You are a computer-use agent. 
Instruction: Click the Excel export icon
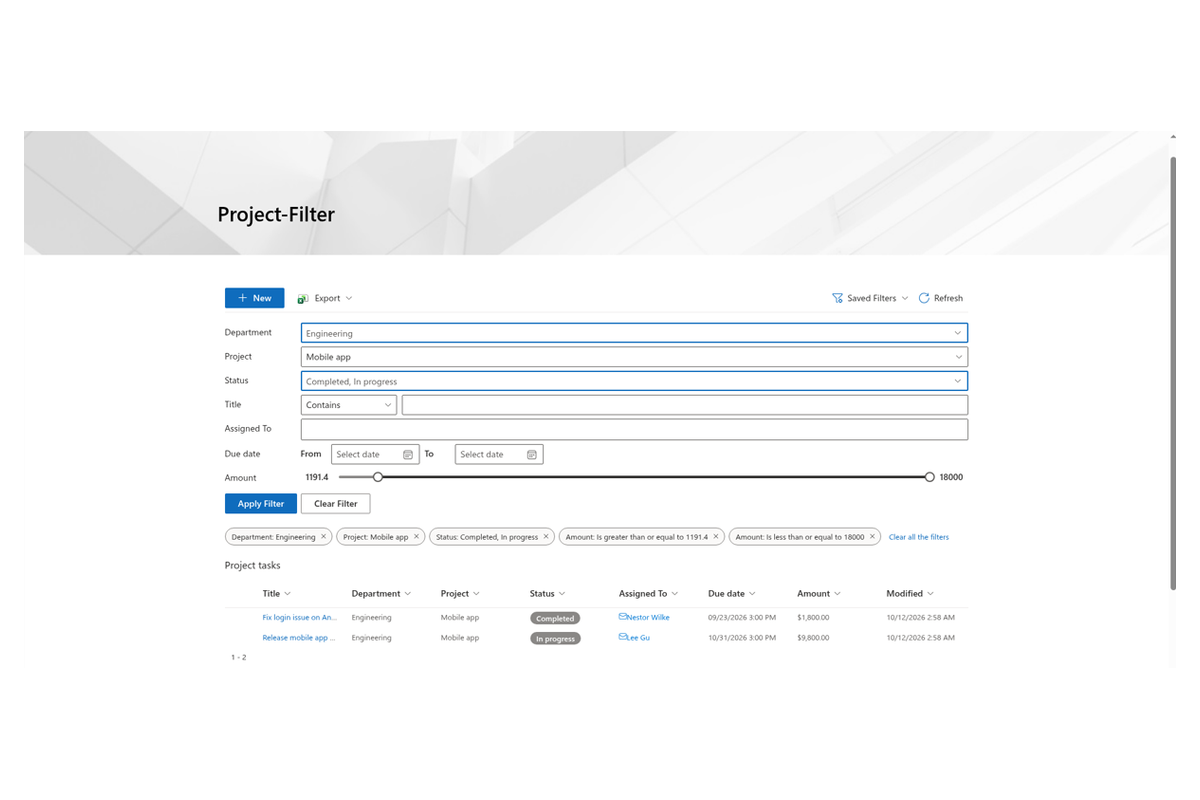[x=302, y=298]
